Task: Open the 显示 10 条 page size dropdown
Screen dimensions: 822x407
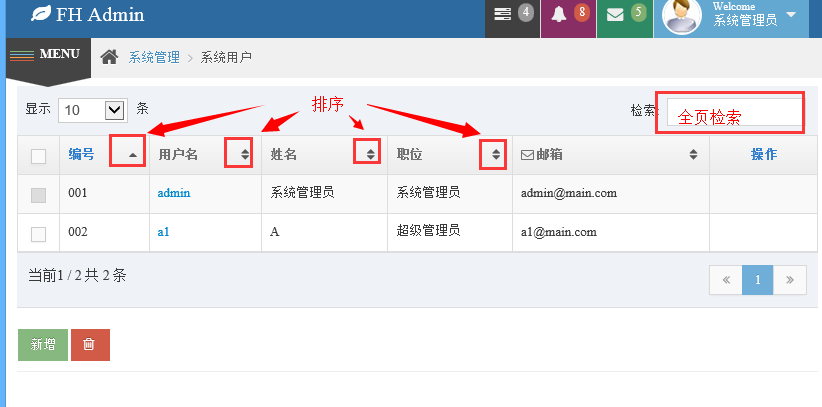Action: click(93, 110)
